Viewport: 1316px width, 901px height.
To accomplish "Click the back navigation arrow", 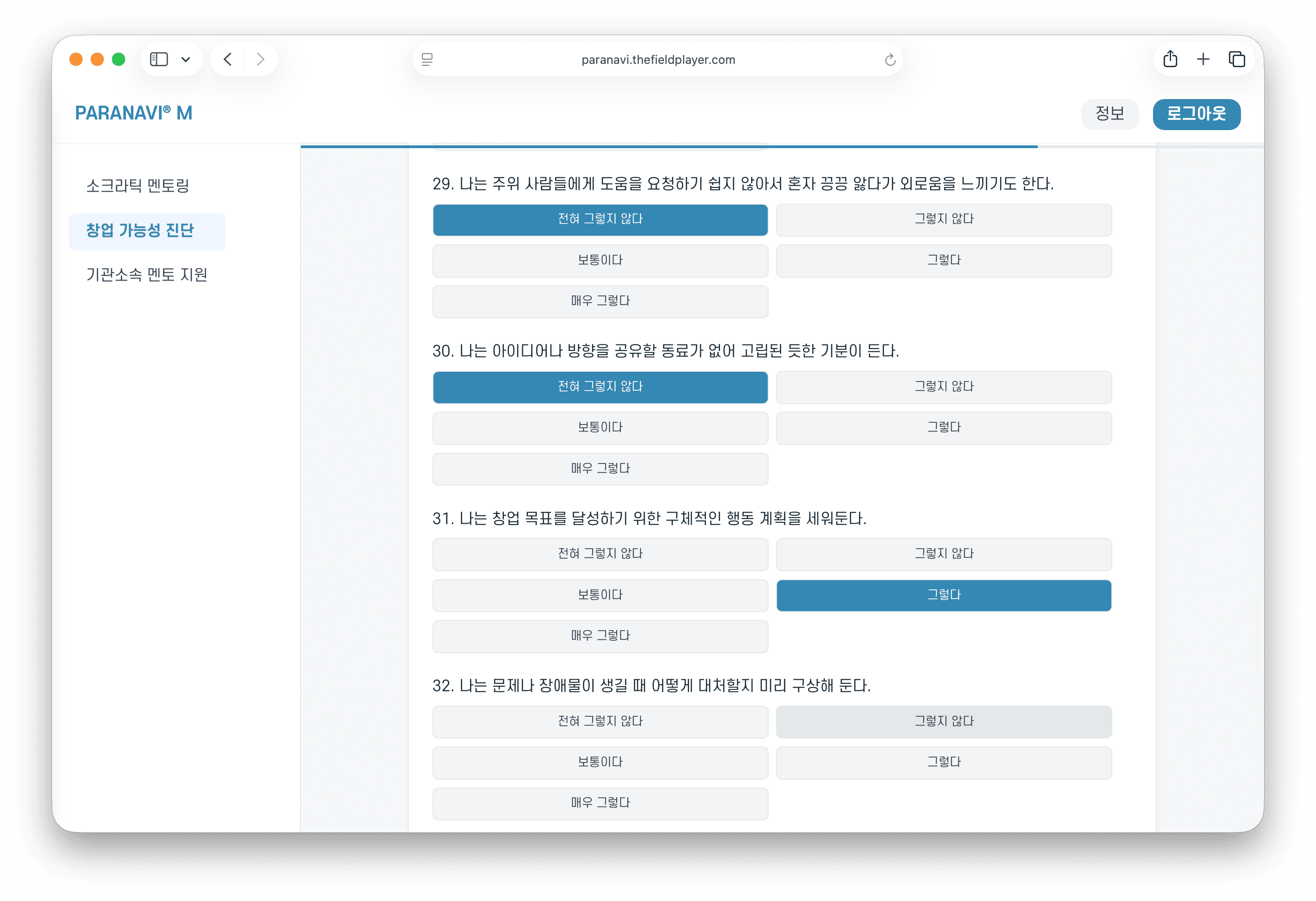I will 228,59.
